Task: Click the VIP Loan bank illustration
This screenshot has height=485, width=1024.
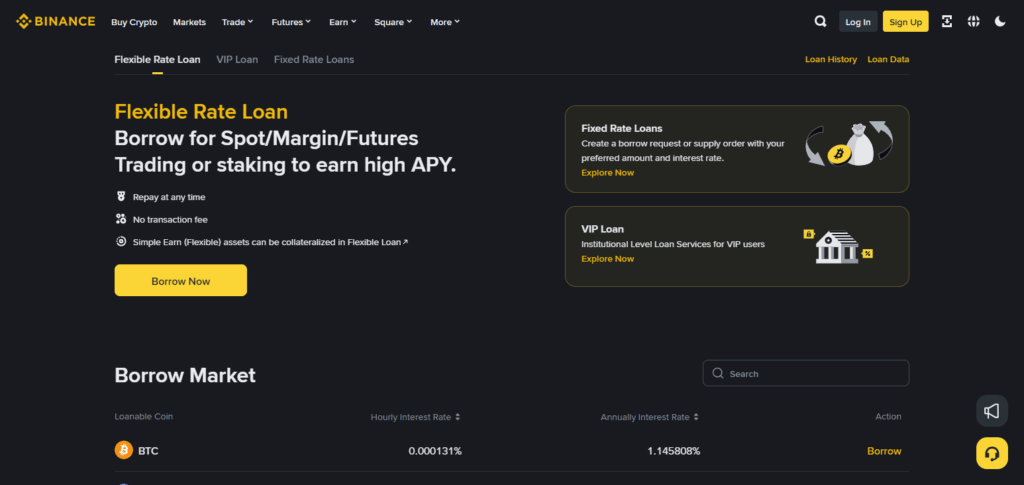Action: coord(837,246)
